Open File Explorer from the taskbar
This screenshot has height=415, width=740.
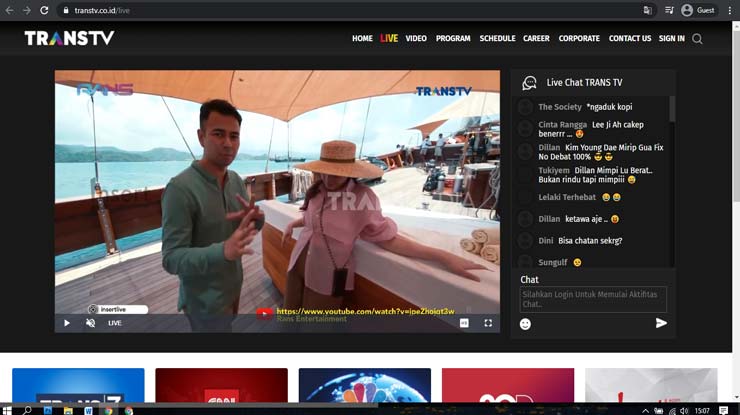pyautogui.click(x=68, y=410)
